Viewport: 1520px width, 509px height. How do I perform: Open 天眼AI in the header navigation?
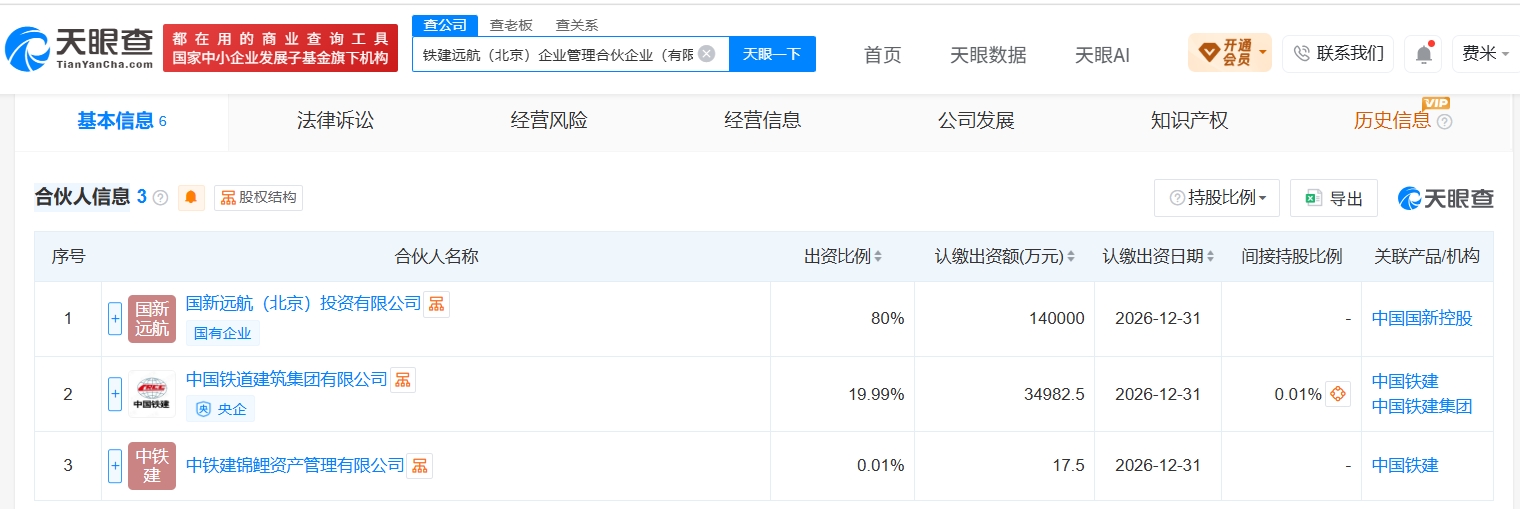click(1102, 55)
